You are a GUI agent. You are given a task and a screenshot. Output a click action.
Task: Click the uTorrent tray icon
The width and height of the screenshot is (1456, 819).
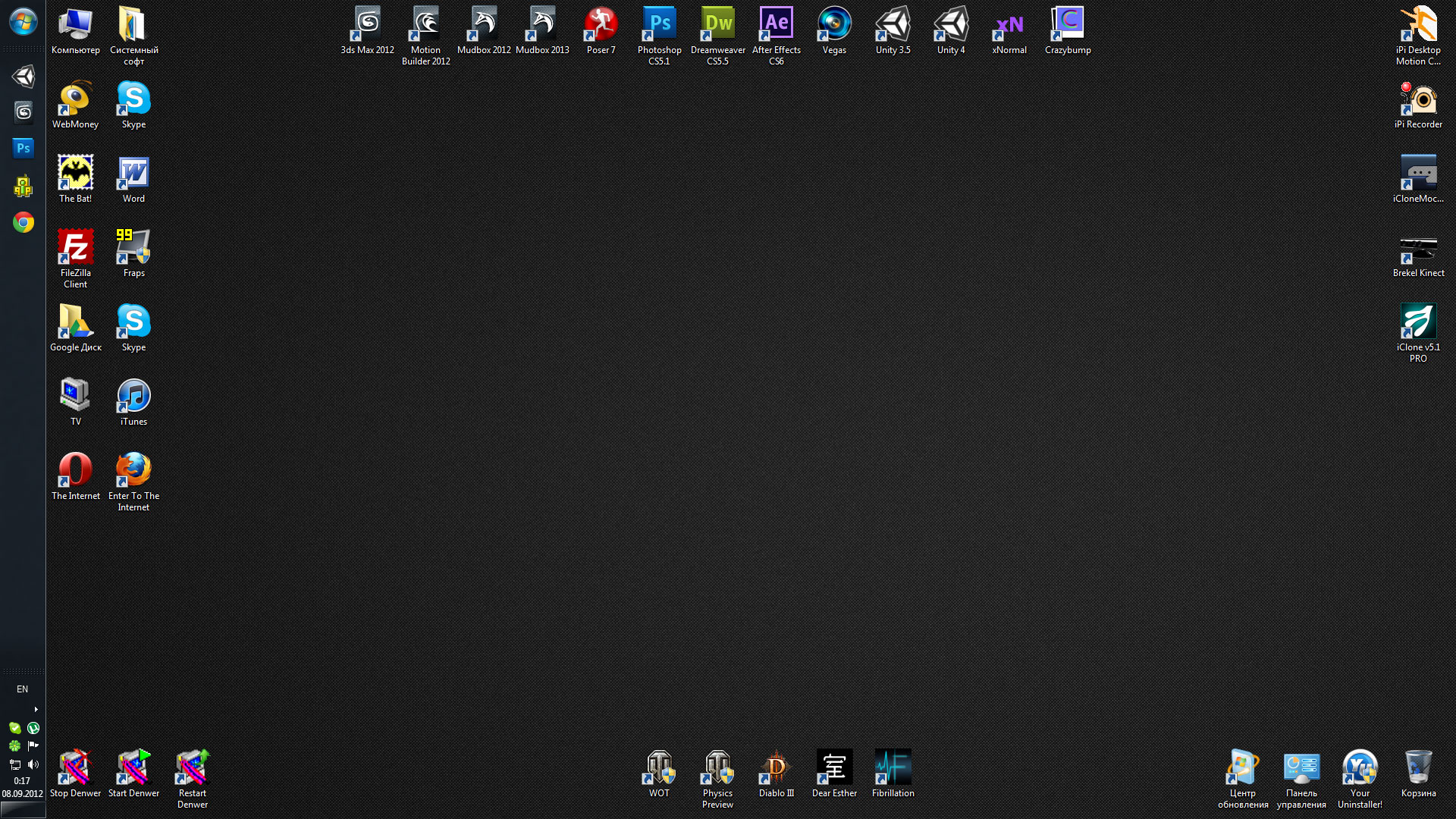click(33, 728)
